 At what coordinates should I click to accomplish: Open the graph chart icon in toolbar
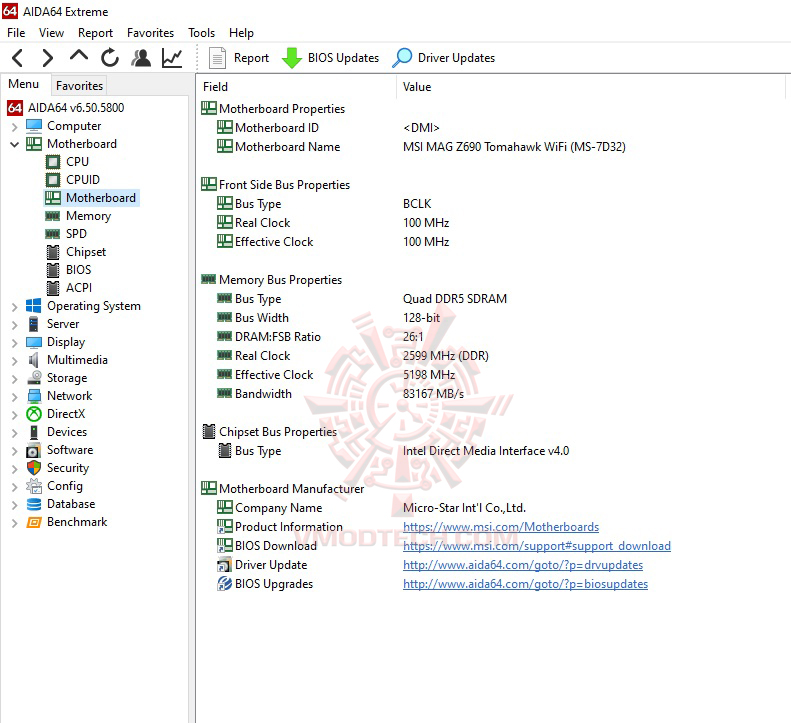point(172,58)
